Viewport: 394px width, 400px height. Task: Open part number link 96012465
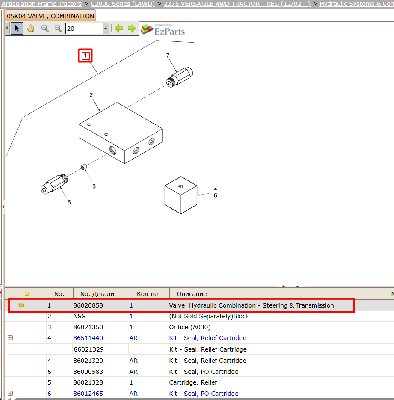(88, 393)
